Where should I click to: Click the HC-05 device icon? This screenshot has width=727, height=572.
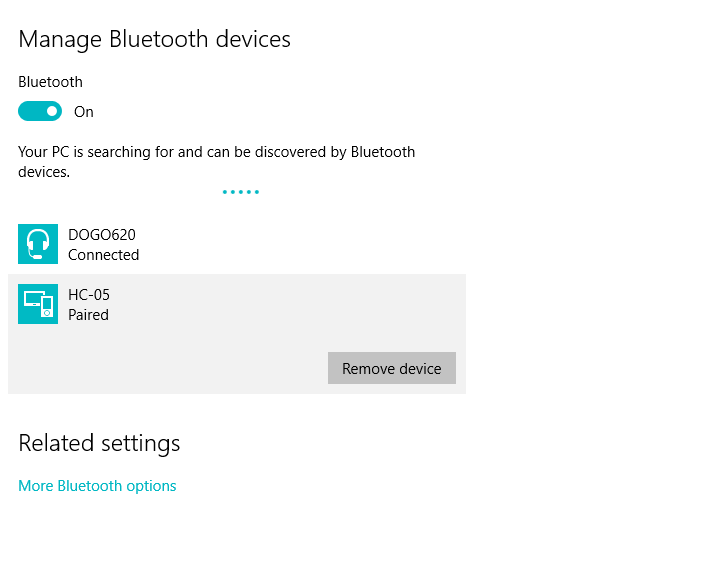click(38, 304)
